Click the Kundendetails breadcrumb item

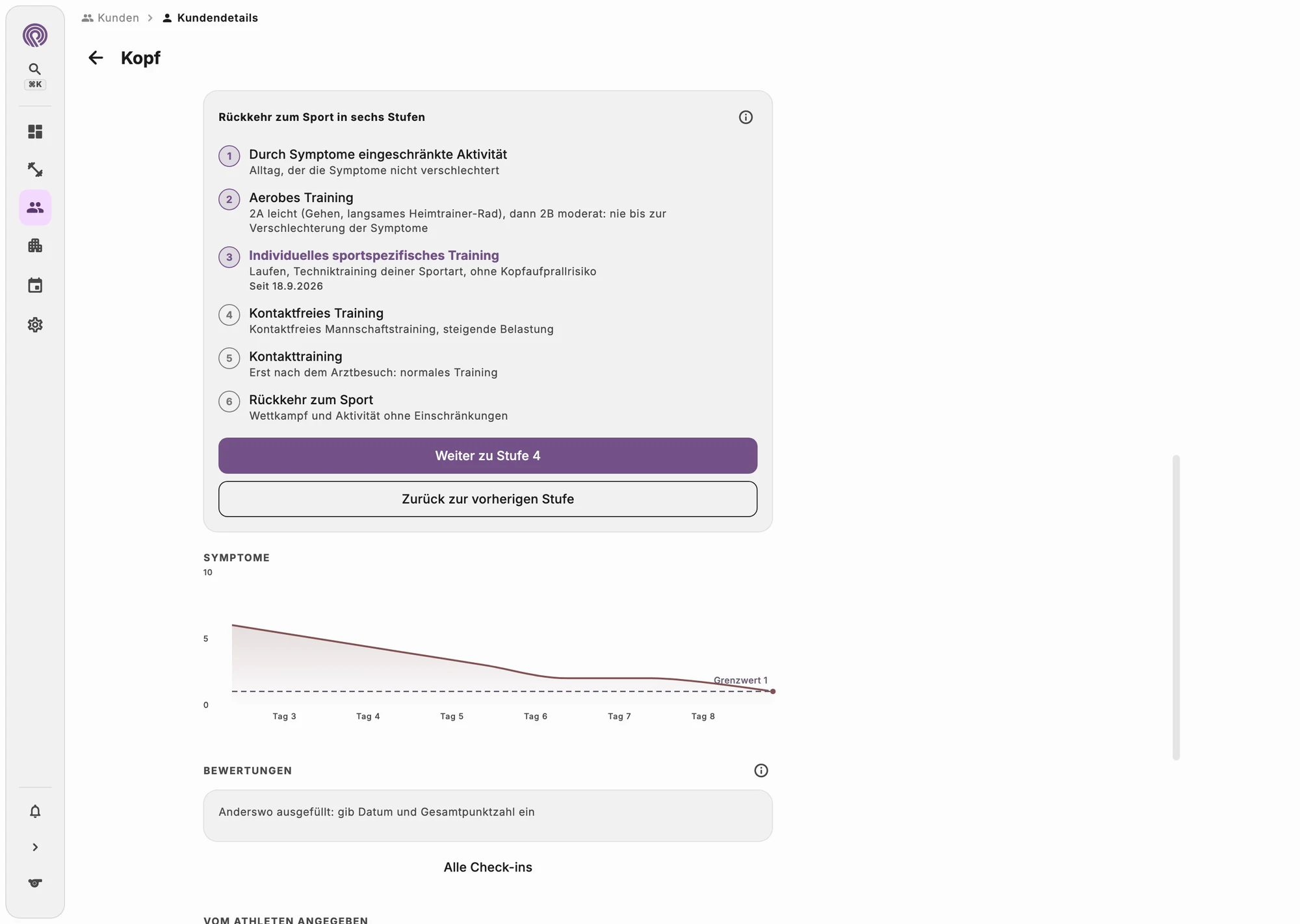pyautogui.click(x=210, y=18)
